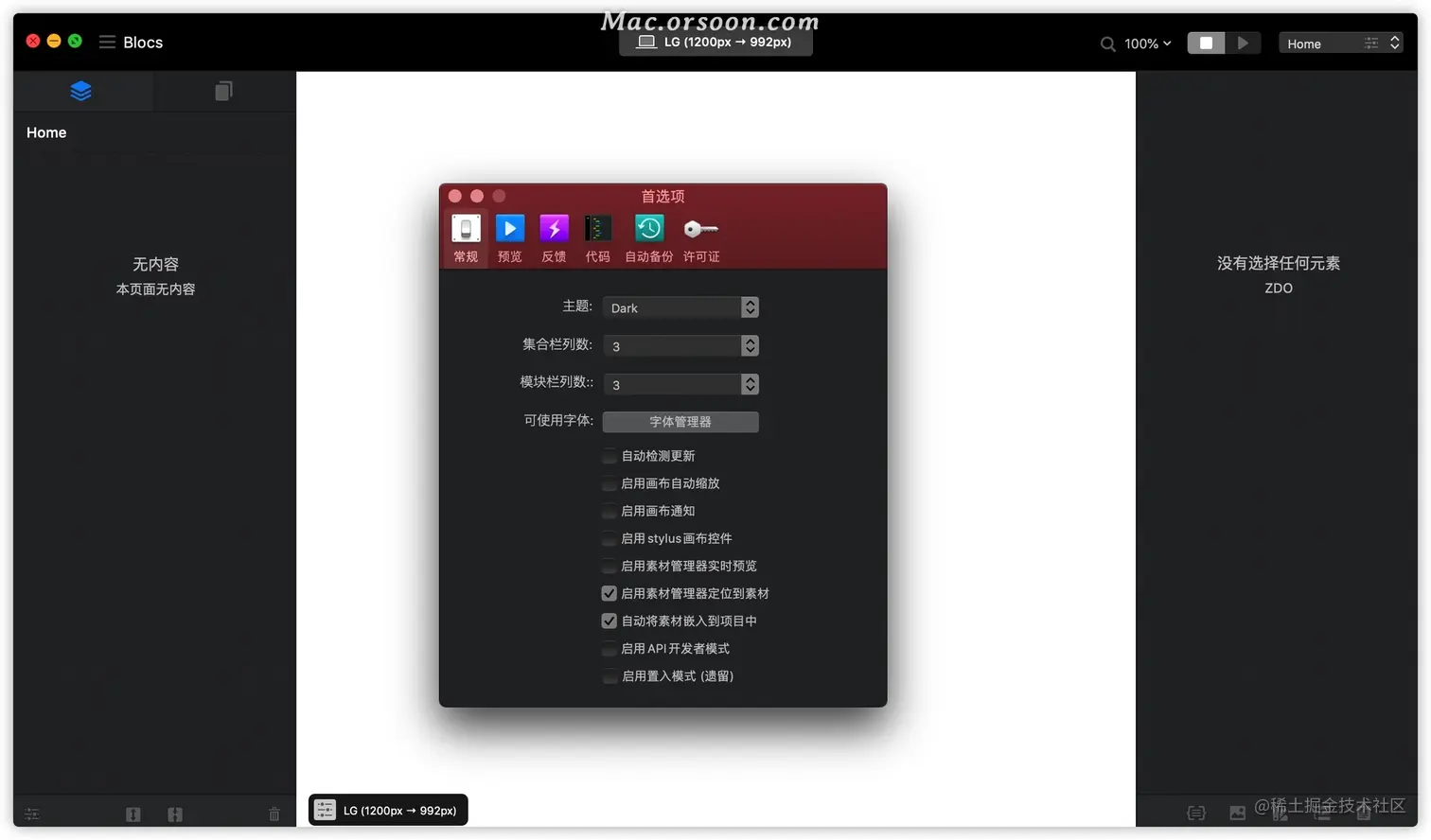Toggle 启用画布通知 checkbox
This screenshot has width=1431, height=840.
[x=609, y=511]
